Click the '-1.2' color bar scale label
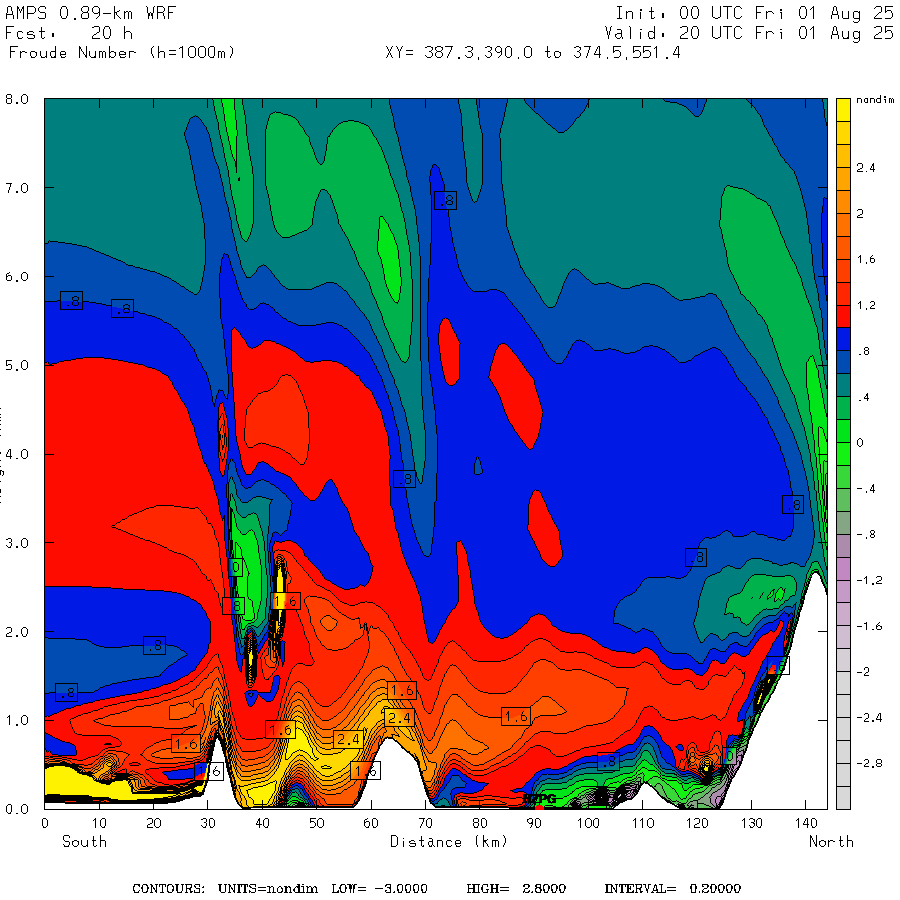The width and height of the screenshot is (900, 900). tap(869, 580)
